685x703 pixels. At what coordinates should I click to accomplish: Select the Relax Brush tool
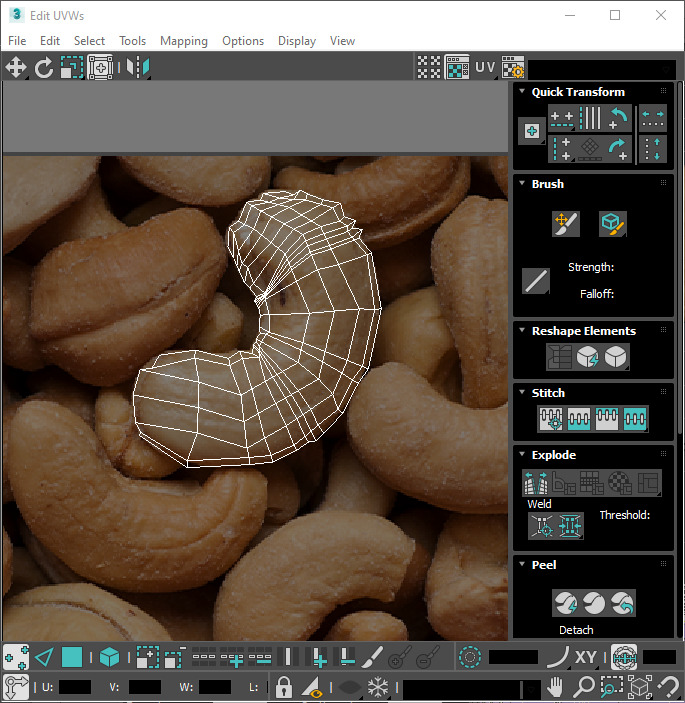tap(613, 224)
